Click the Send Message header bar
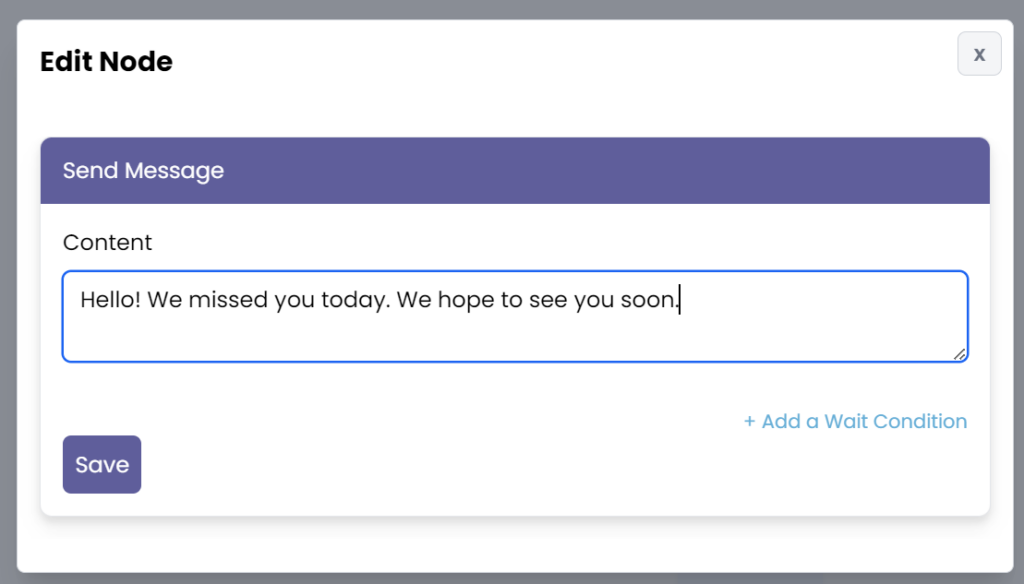The width and height of the screenshot is (1024, 584). (514, 171)
